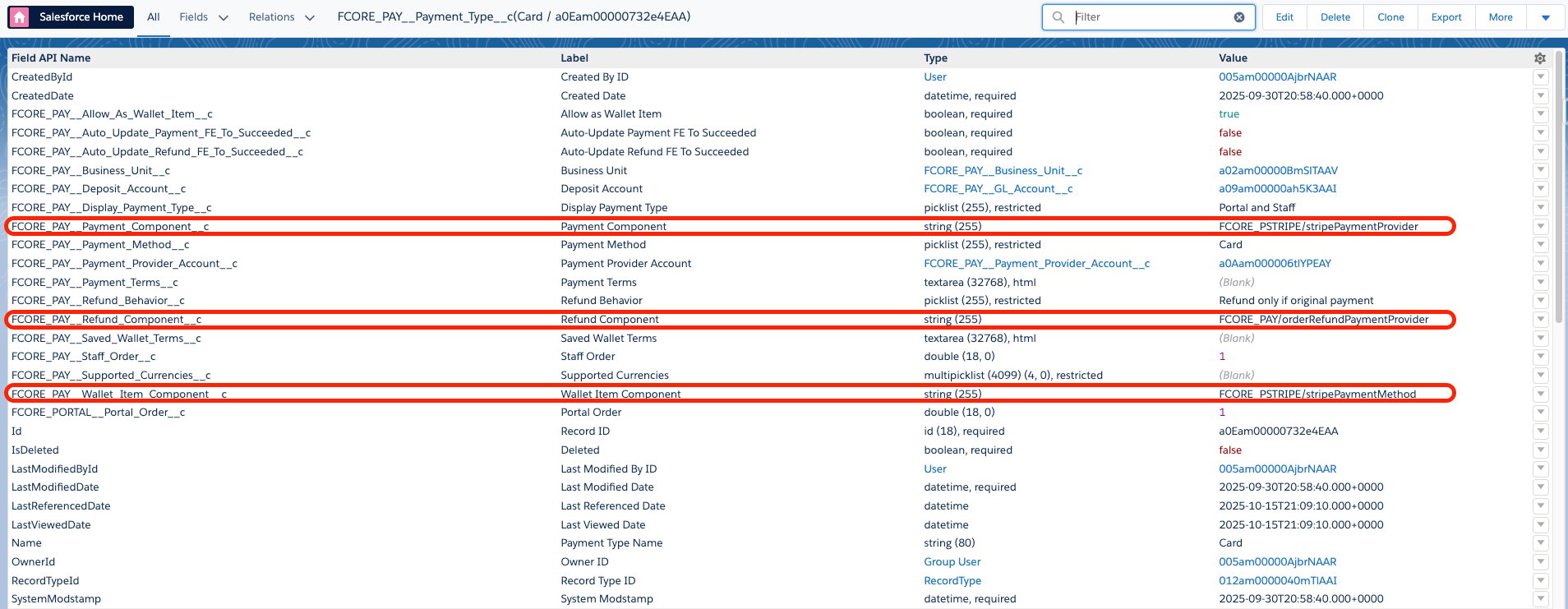Click the Salesforce Home button
This screenshot has height=609, width=1568.
71,17
